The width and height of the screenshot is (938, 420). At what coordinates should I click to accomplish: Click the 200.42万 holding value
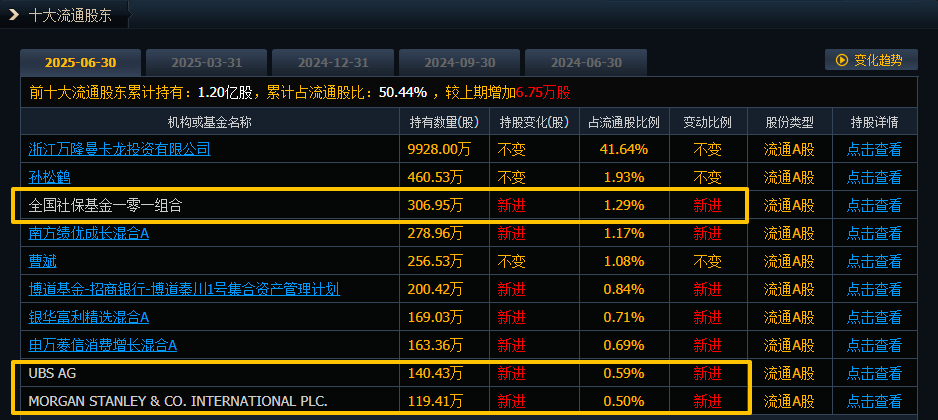[x=435, y=290]
